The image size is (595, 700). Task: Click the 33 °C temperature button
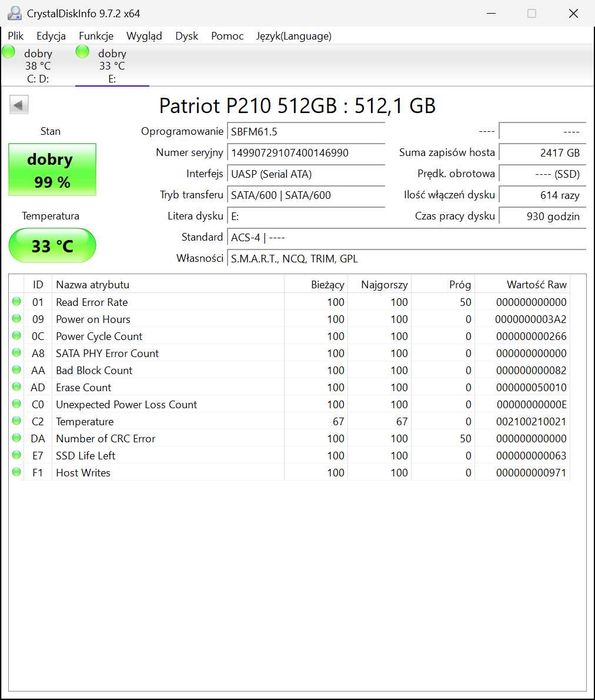point(52,246)
